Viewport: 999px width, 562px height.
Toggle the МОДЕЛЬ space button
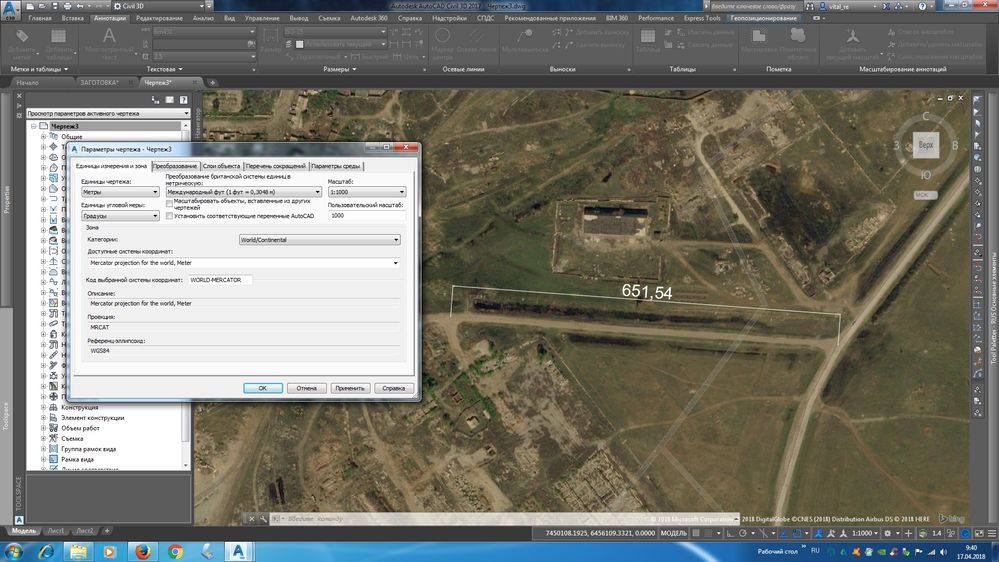pyautogui.click(x=673, y=533)
